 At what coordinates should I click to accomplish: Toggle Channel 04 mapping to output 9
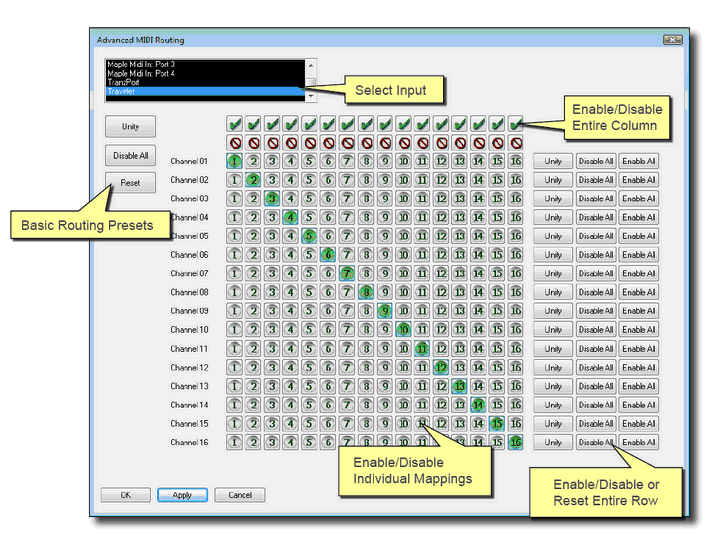click(384, 217)
